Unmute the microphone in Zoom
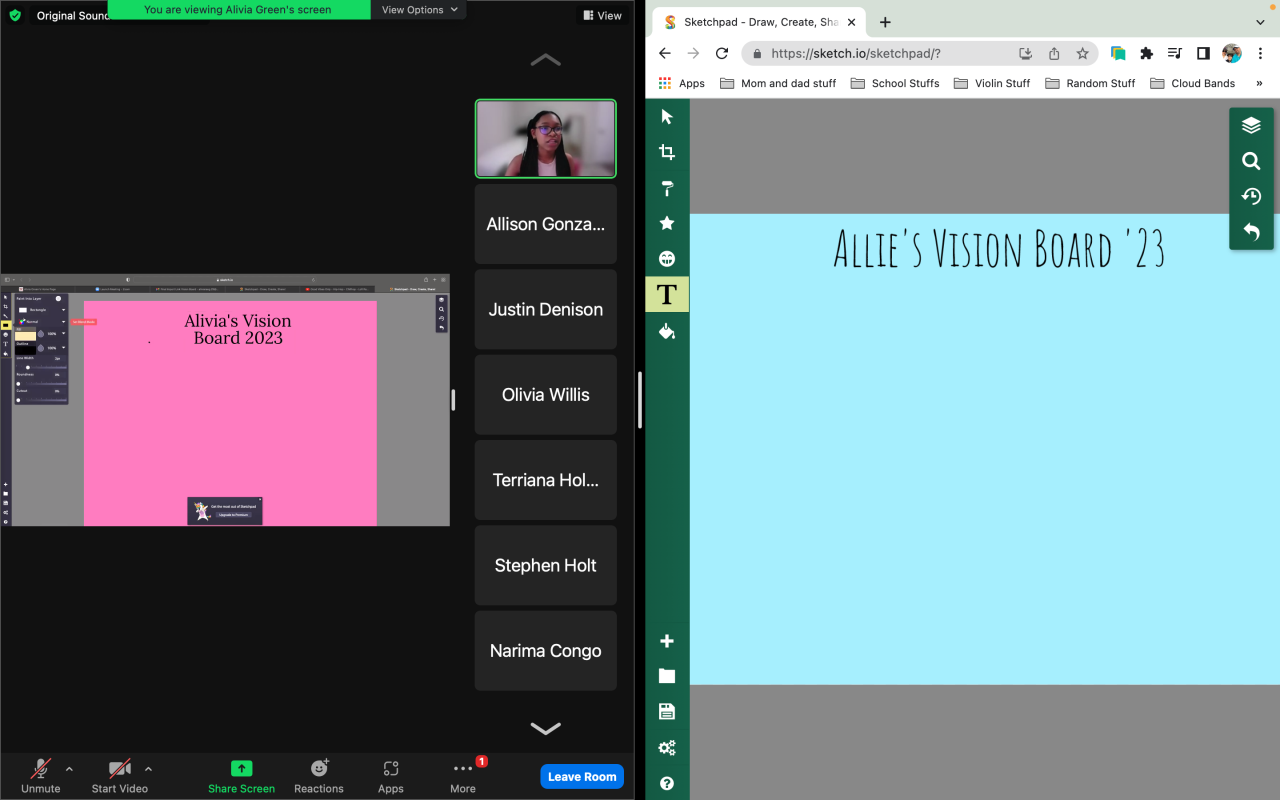The height and width of the screenshot is (800, 1280). coord(41,776)
